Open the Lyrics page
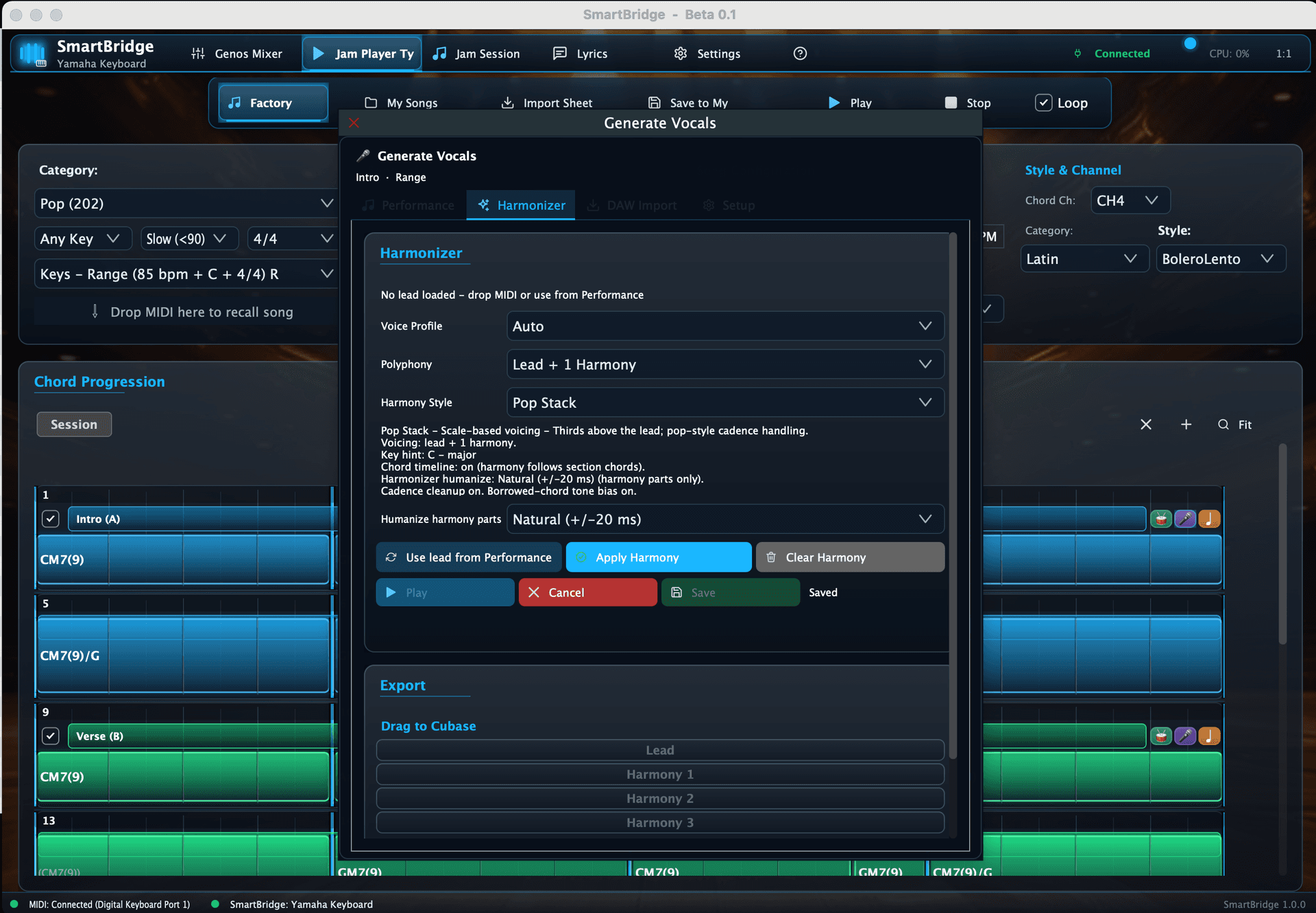Screen dimensions: 1316x913 (x=581, y=53)
